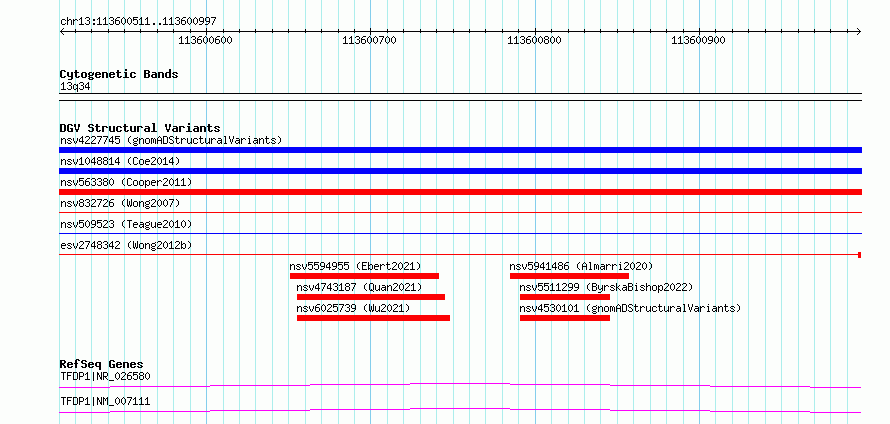Open variant nsv832726 (Wong2007) label
The height and width of the screenshot is (424, 890).
coord(120,203)
